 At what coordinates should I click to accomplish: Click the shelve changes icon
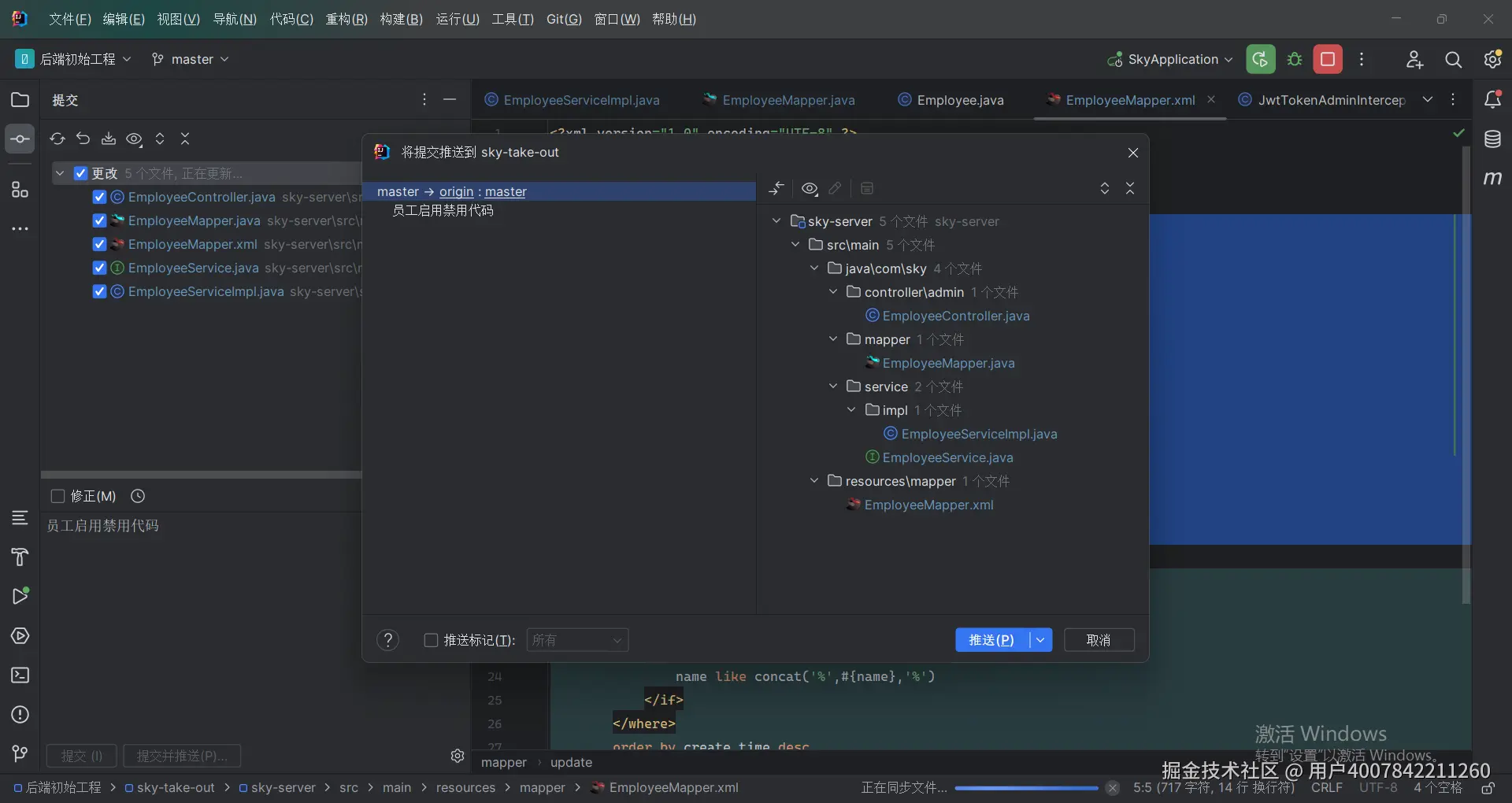[109, 139]
